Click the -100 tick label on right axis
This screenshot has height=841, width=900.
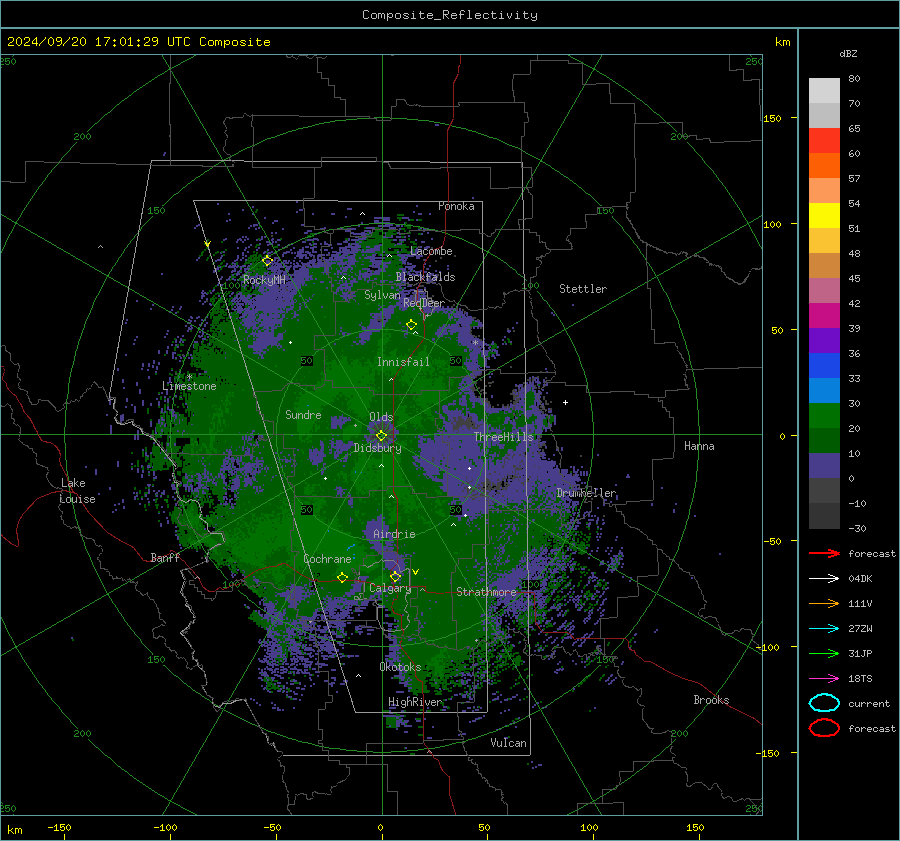(x=770, y=647)
